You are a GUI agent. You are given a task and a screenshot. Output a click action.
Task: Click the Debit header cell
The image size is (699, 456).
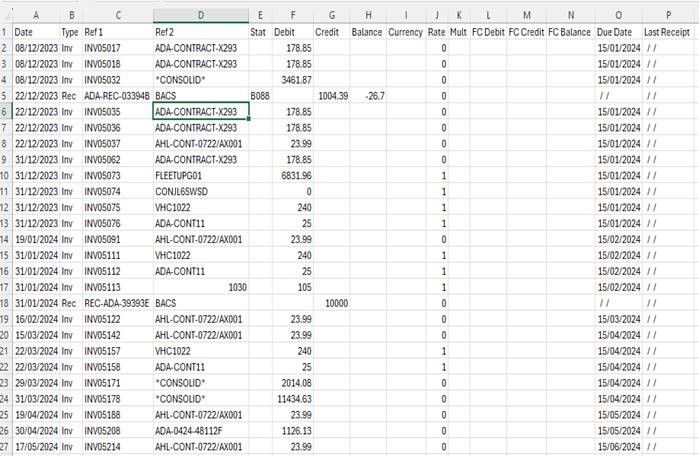293,32
